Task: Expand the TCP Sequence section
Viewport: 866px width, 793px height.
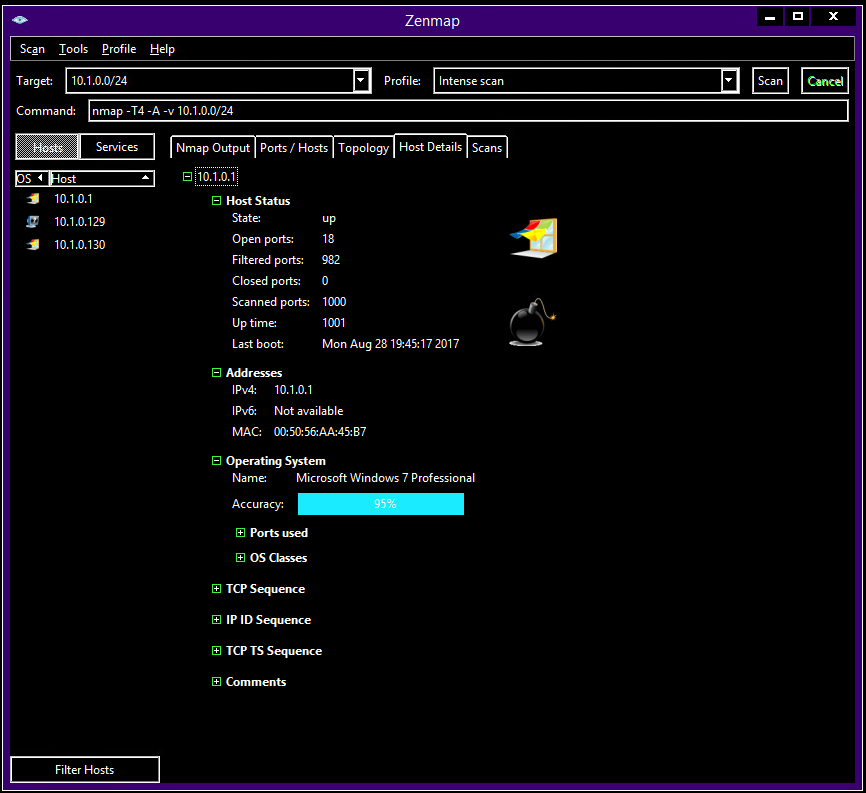Action: click(216, 589)
